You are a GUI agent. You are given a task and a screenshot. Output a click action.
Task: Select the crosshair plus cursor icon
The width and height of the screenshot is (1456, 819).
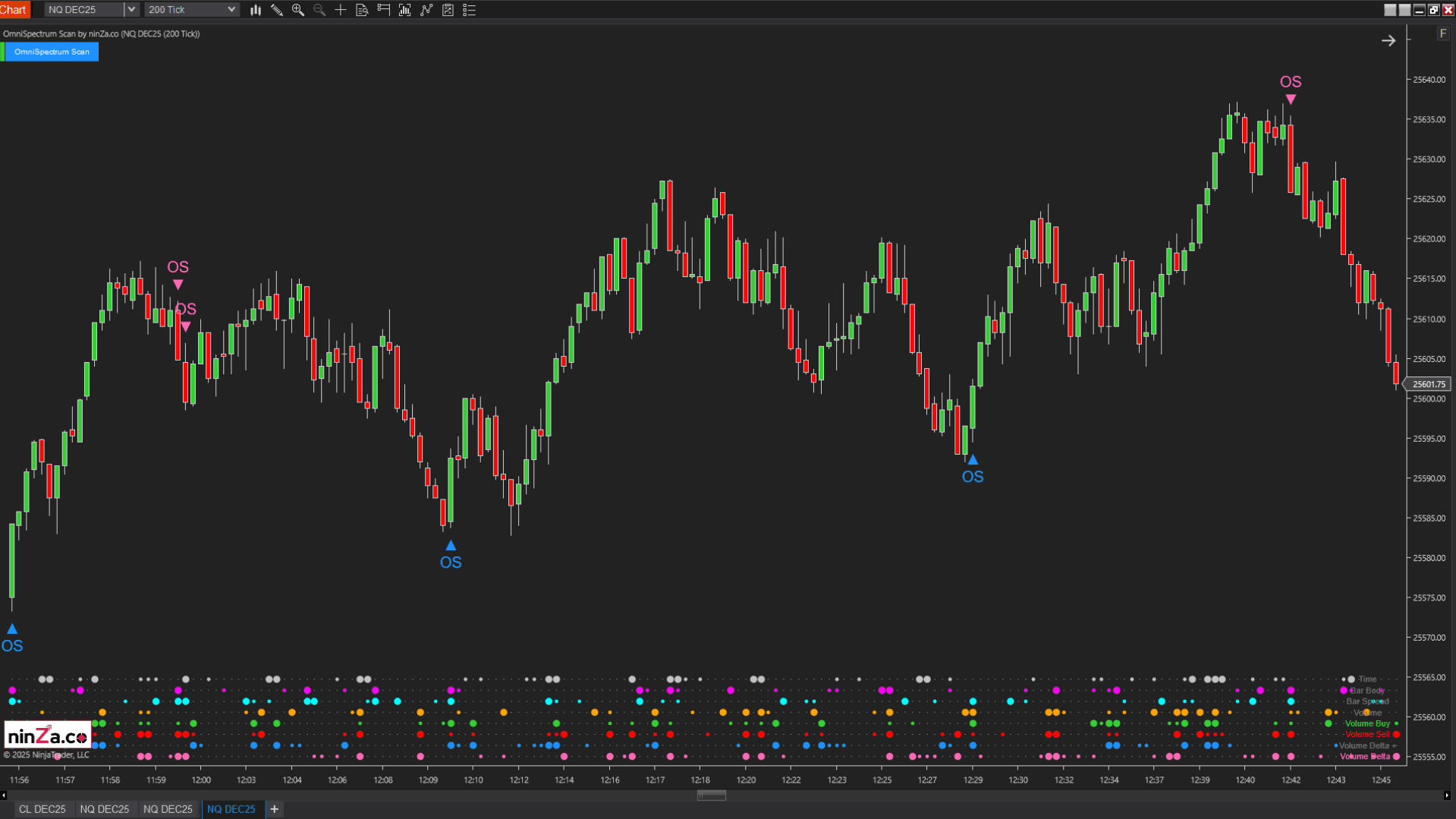(x=341, y=10)
